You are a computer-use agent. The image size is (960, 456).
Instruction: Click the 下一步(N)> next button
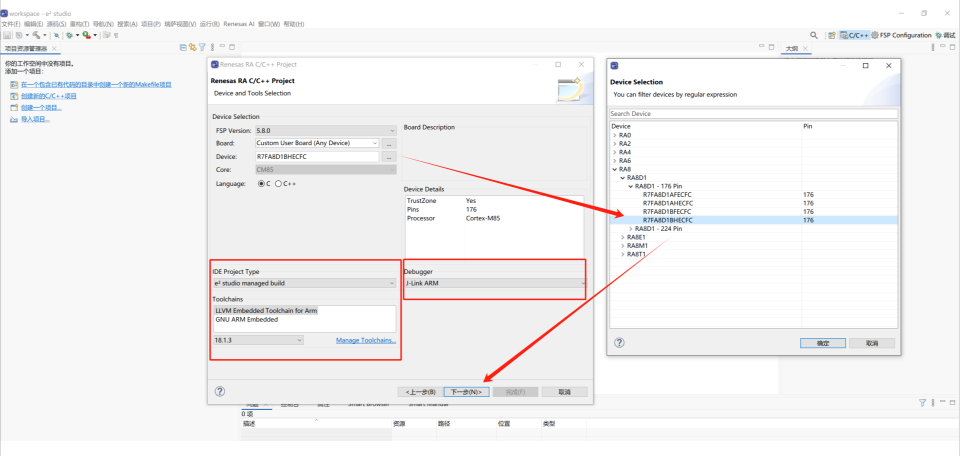[467, 392]
